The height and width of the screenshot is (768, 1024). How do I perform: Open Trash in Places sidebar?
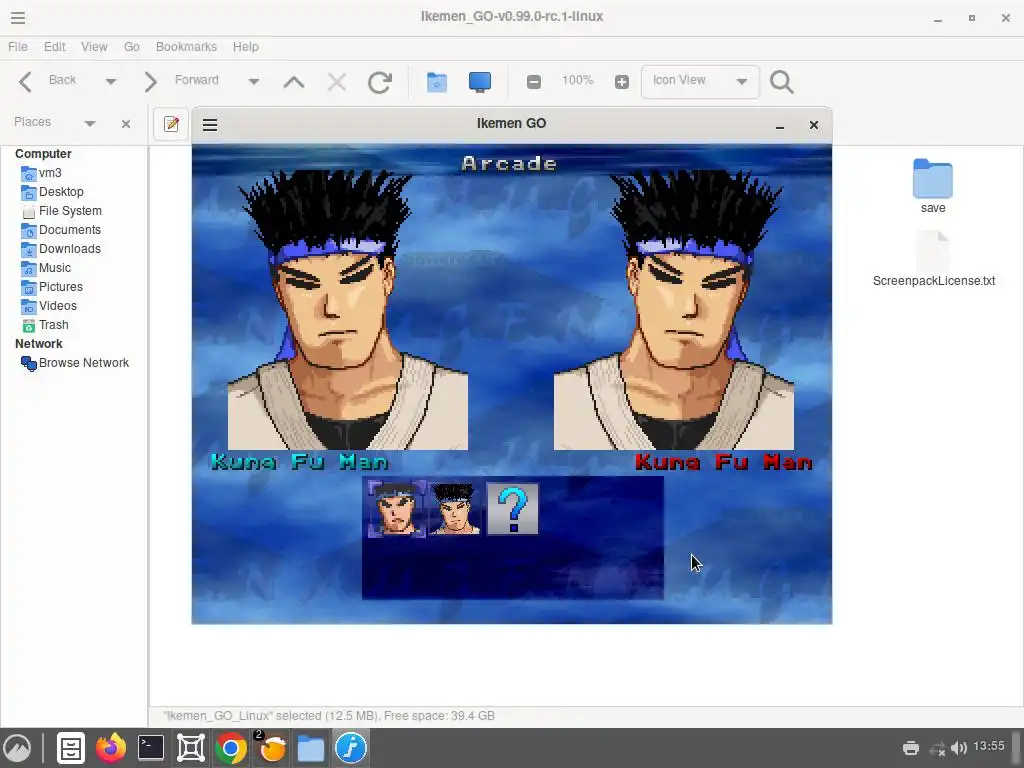coord(53,325)
